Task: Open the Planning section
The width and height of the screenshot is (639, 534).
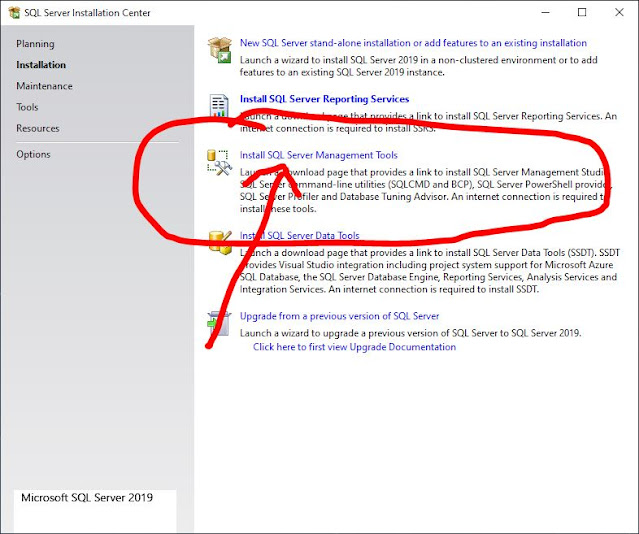Action: [35, 44]
